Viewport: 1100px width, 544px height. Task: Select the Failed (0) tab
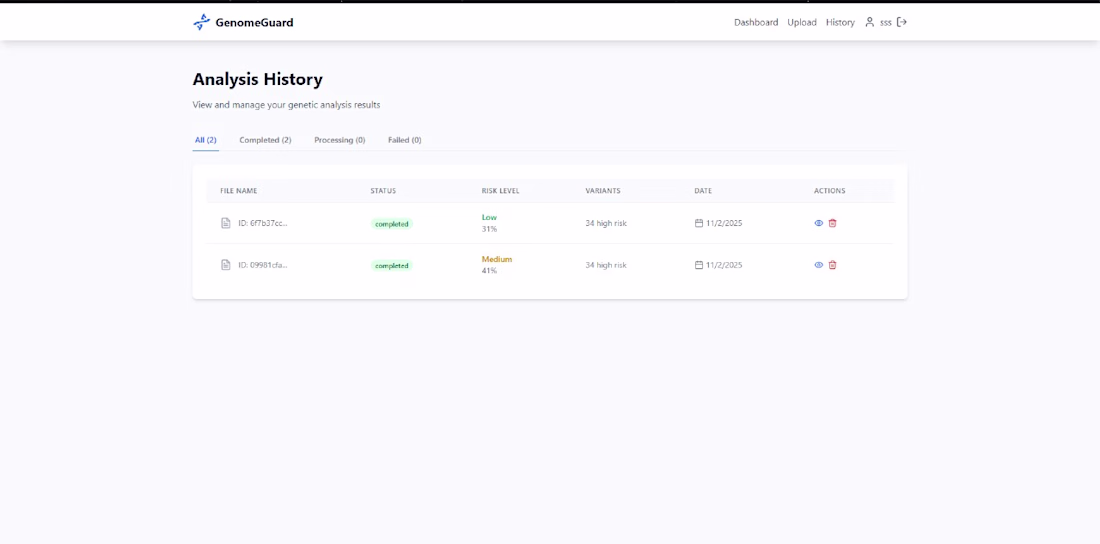[x=404, y=140]
